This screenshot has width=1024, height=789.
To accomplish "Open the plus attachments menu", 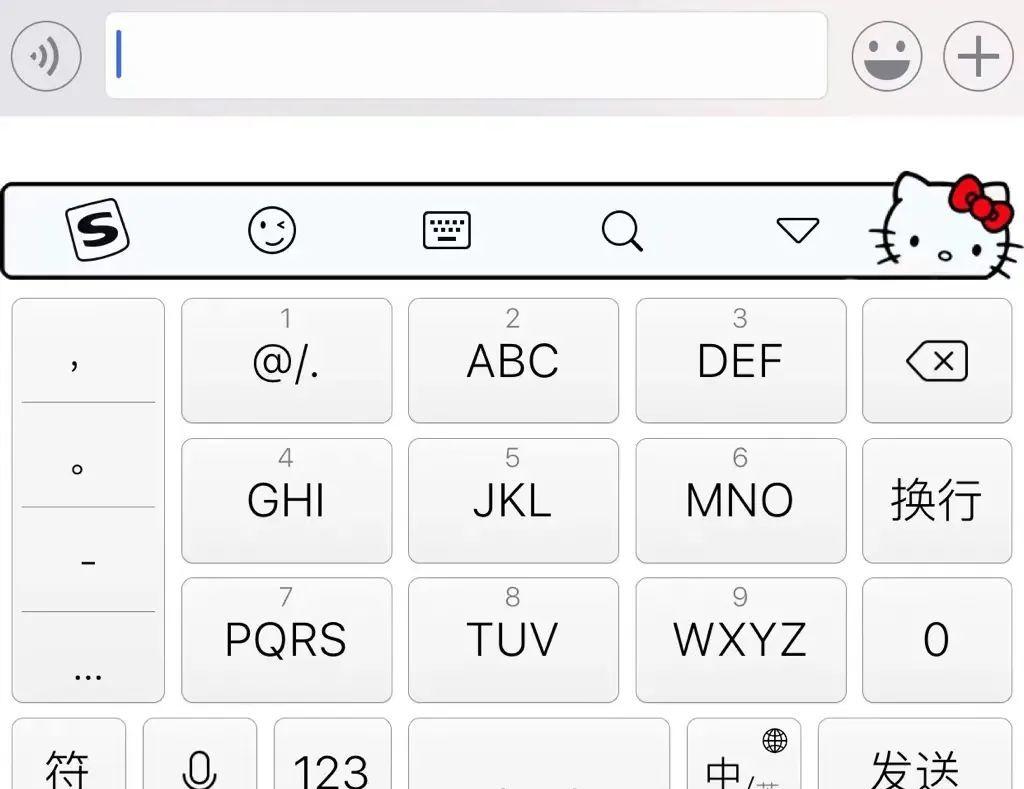I will click(x=978, y=56).
